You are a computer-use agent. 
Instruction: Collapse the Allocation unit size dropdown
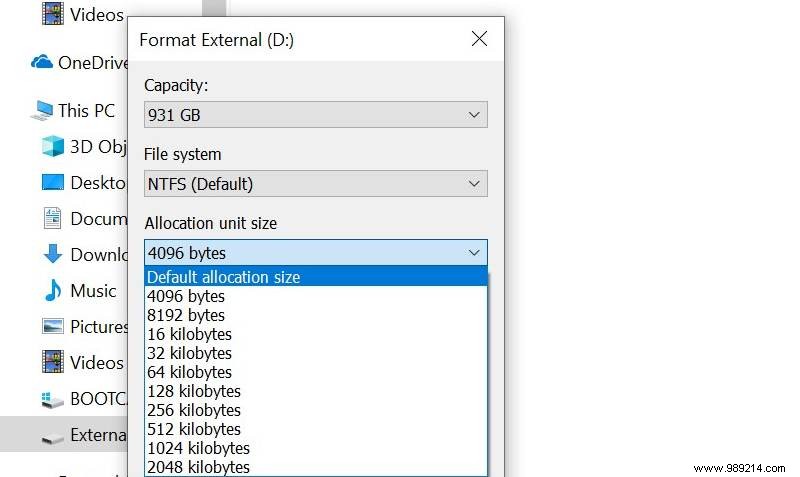[x=315, y=253]
